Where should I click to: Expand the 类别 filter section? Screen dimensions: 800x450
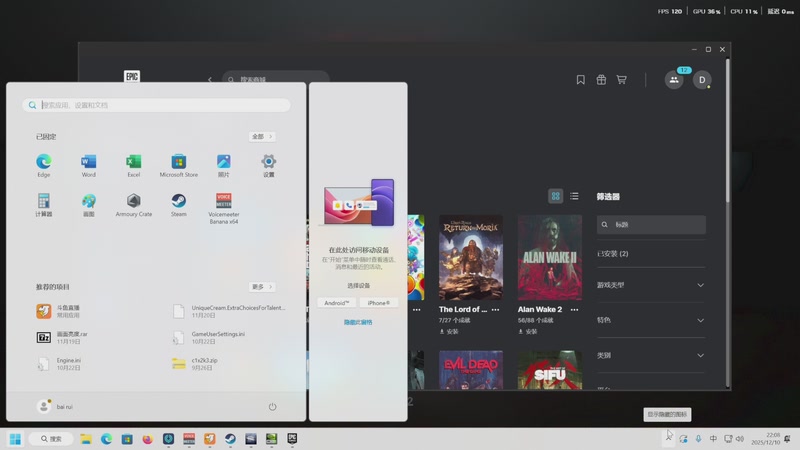click(x=651, y=356)
